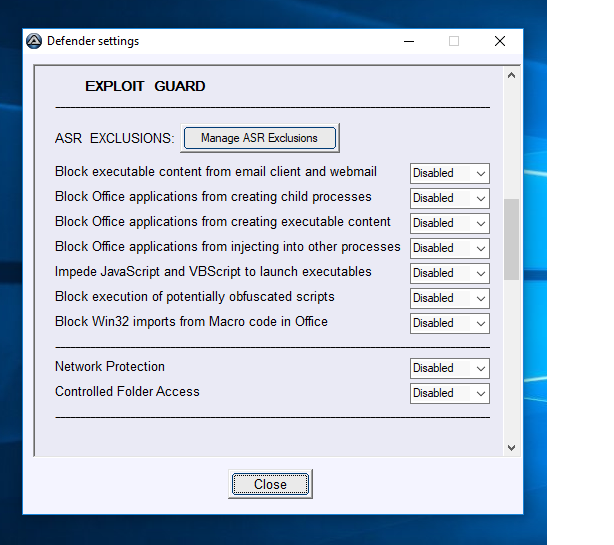Click the EXPLOIT GUARD heading
Screen dimensions: 614x545
point(145,86)
